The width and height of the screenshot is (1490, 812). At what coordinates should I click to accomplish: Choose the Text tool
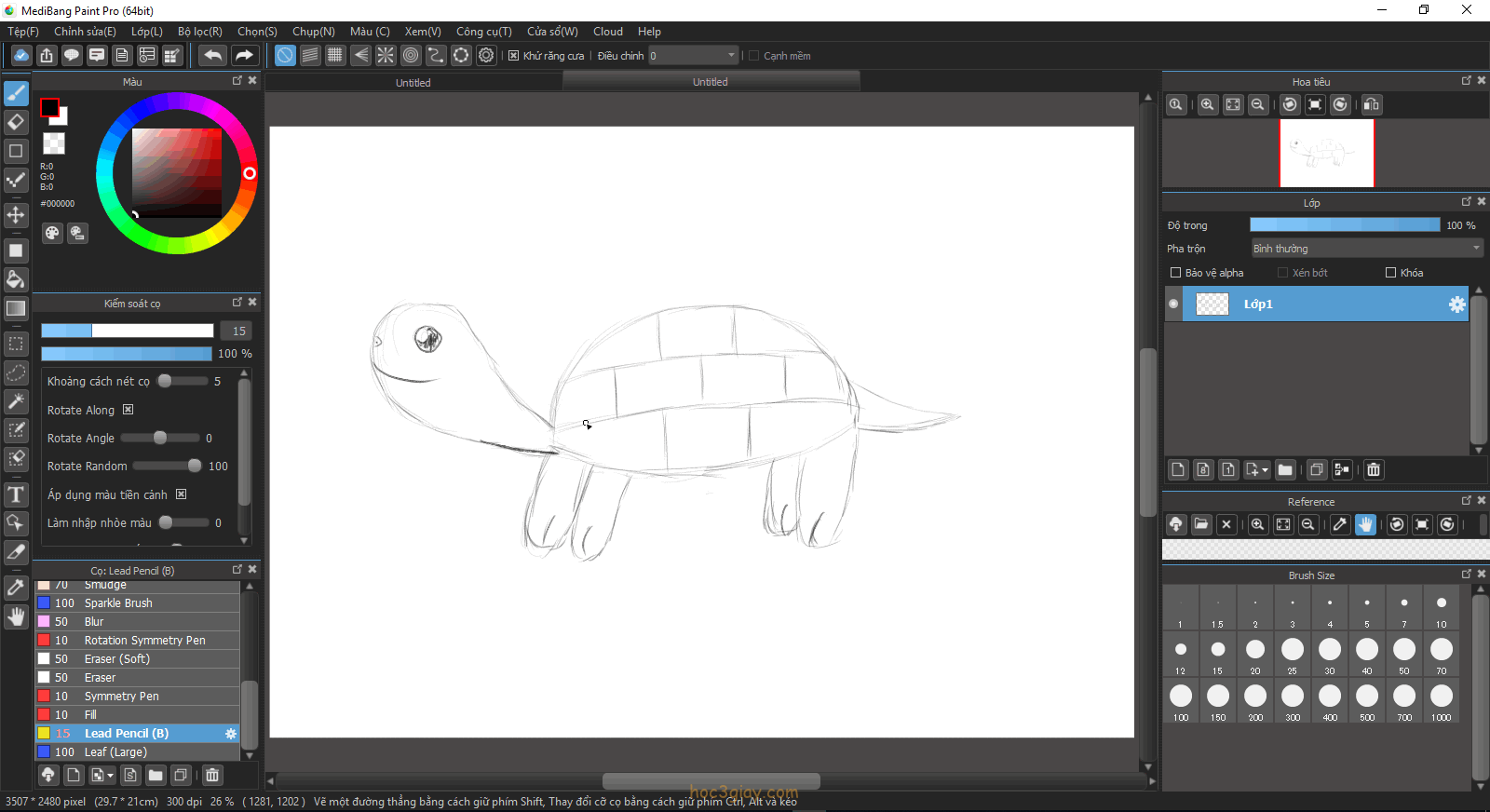[16, 494]
